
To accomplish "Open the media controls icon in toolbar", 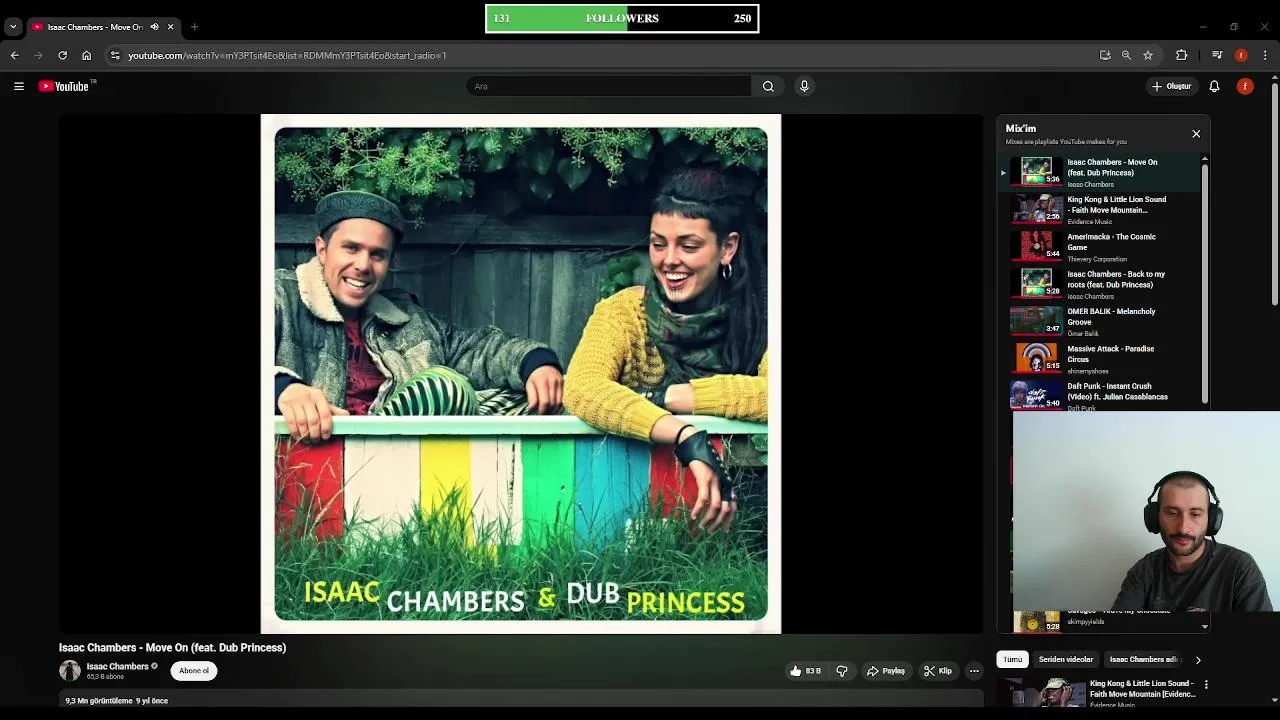I will (x=1217, y=55).
